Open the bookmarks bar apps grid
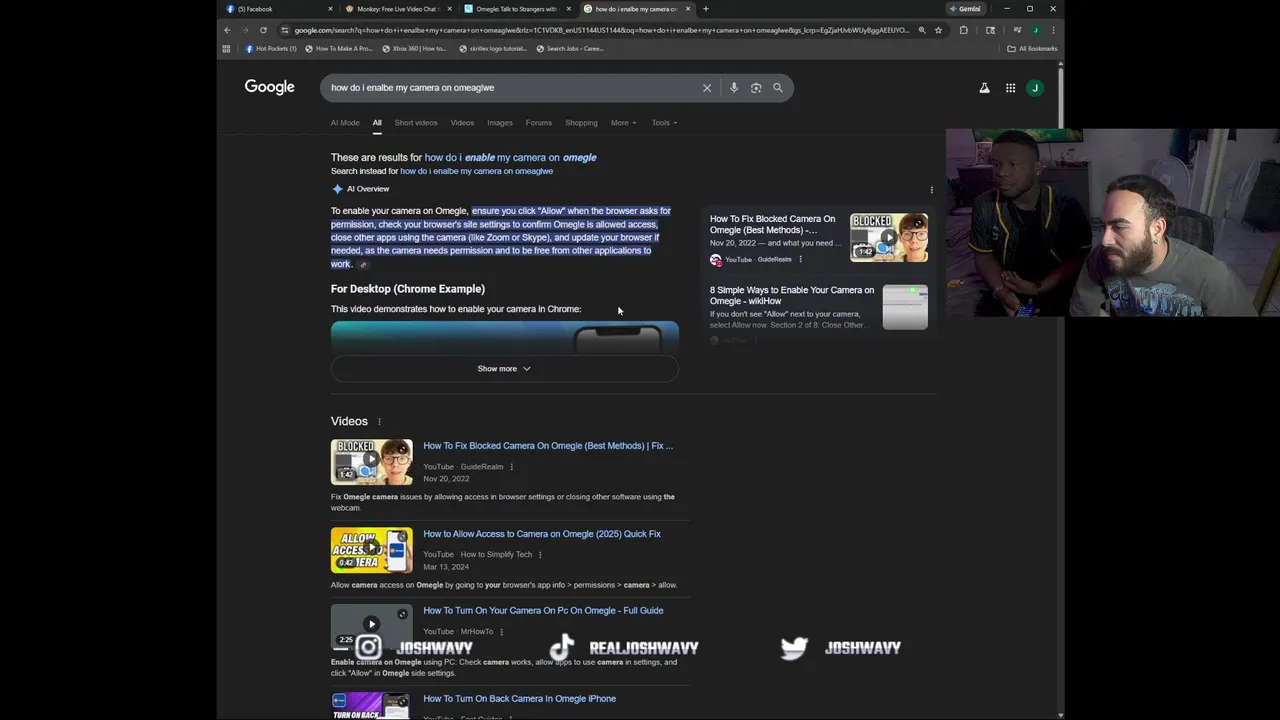This screenshot has width=1280, height=720. tap(226, 48)
